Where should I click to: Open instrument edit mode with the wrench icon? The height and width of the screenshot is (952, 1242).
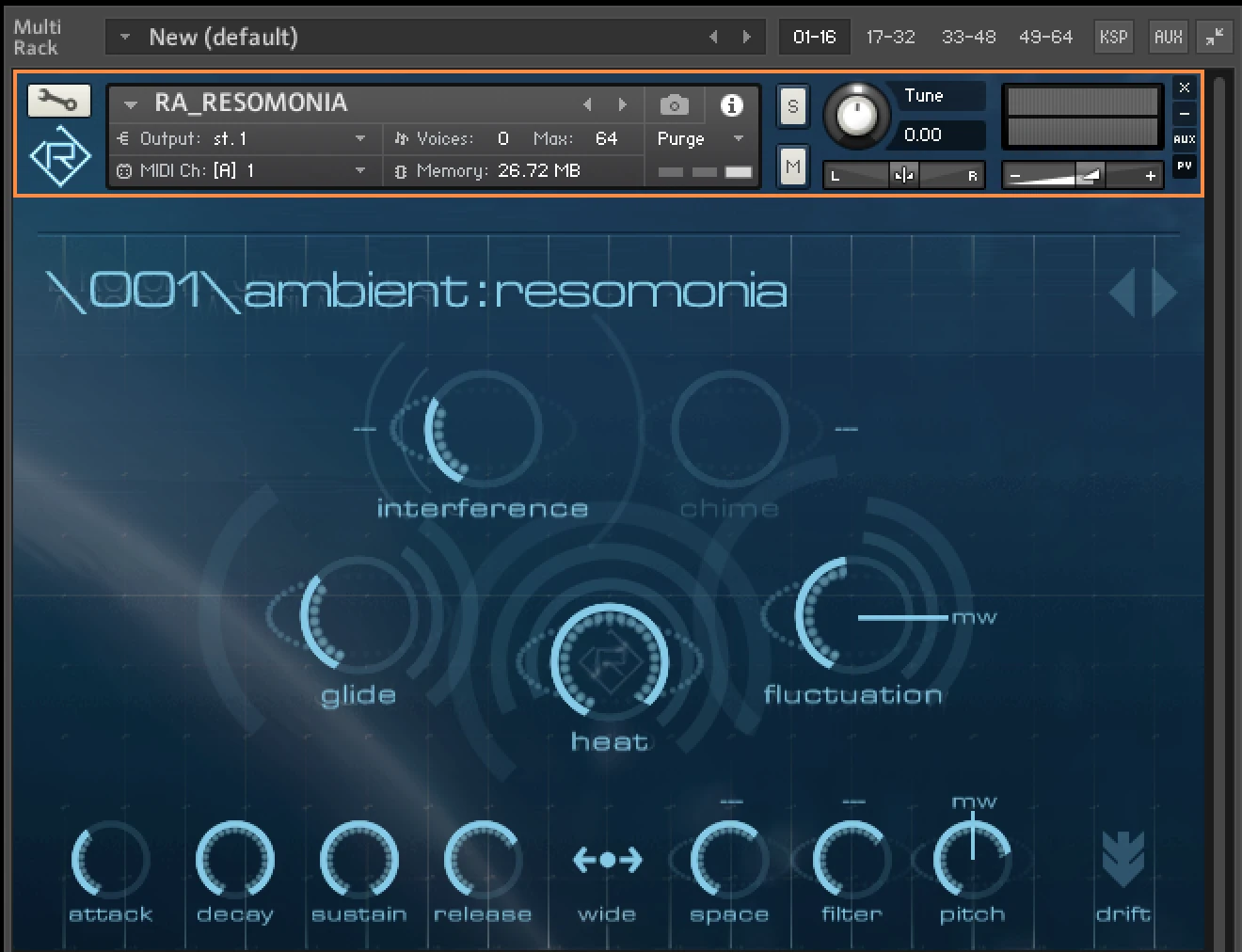(59, 101)
